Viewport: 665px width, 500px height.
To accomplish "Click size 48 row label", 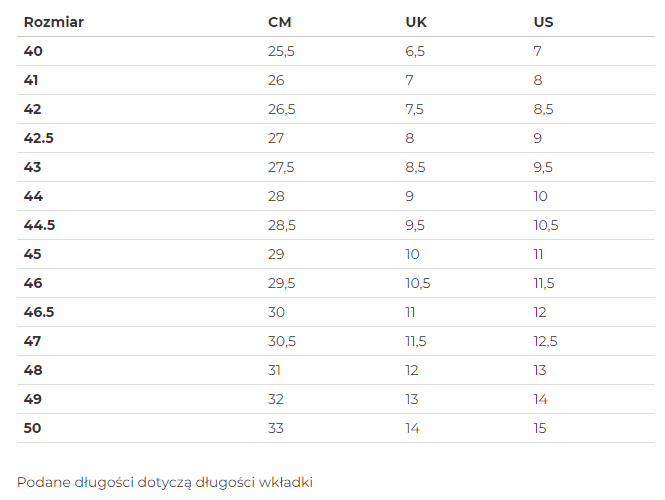I will pos(33,370).
